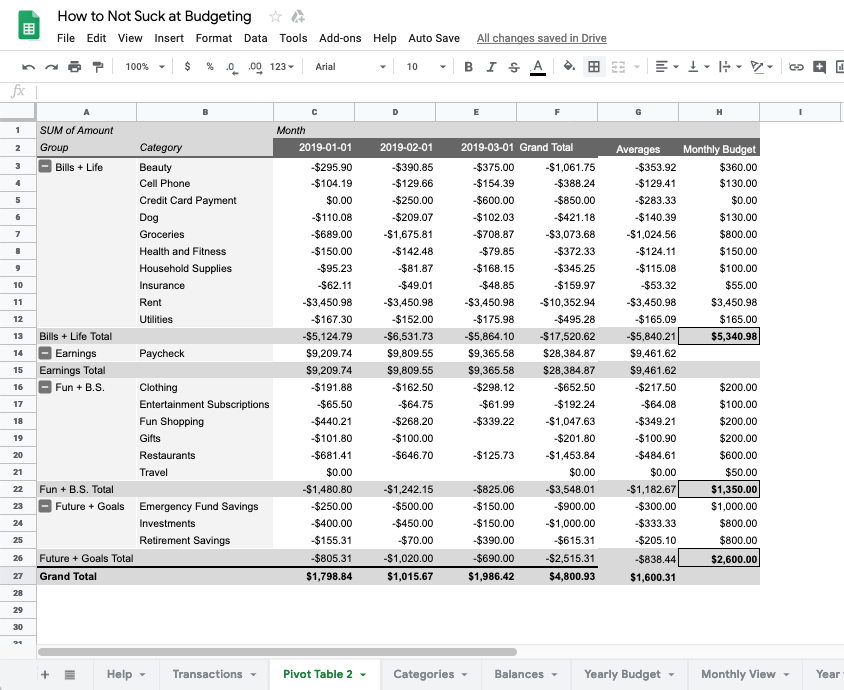Open text wrapping options
Viewport: 844px width, 690px height.
pyautogui.click(x=730, y=67)
